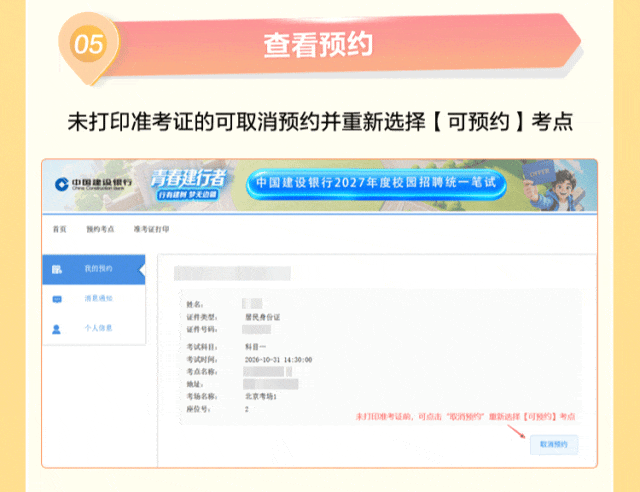Click the 北京考场1 room name value

(x=260, y=396)
